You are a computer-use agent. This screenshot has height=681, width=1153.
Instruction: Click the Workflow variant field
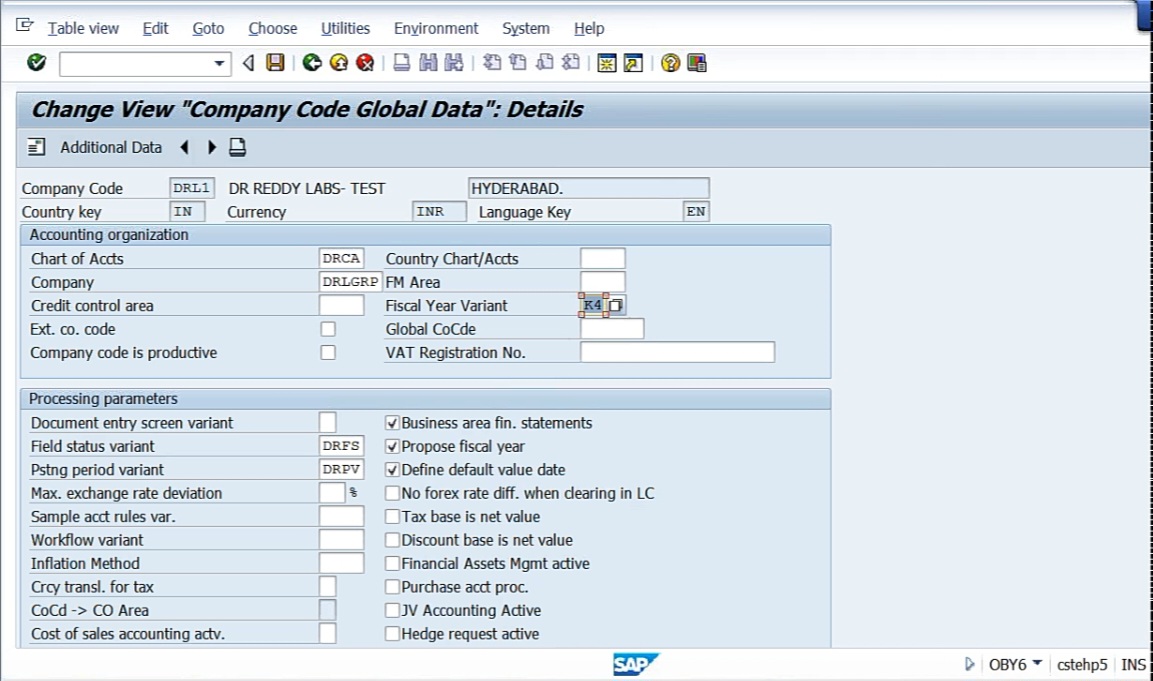pos(342,540)
